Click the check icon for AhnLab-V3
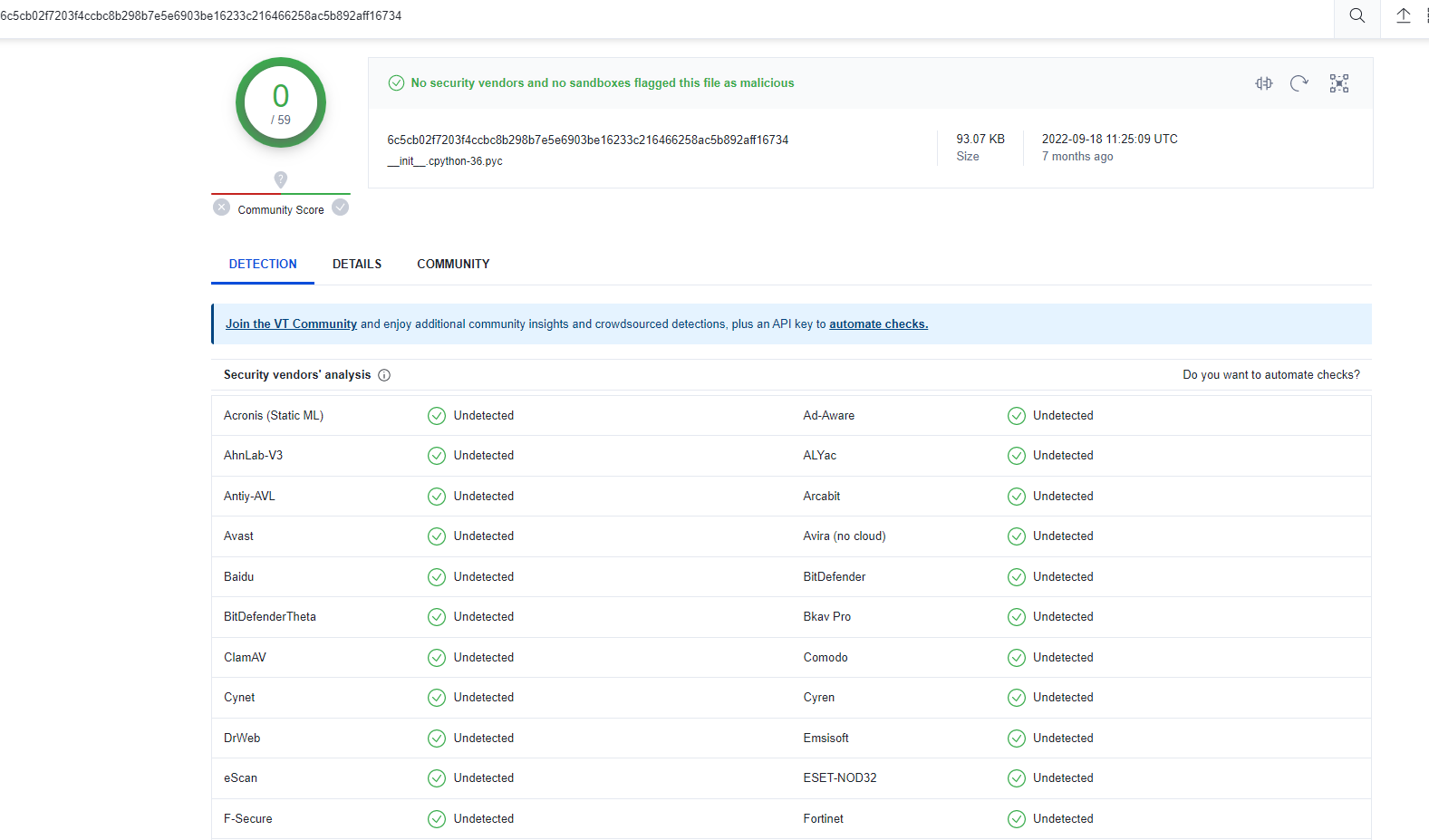The height and width of the screenshot is (840, 1429). [437, 456]
